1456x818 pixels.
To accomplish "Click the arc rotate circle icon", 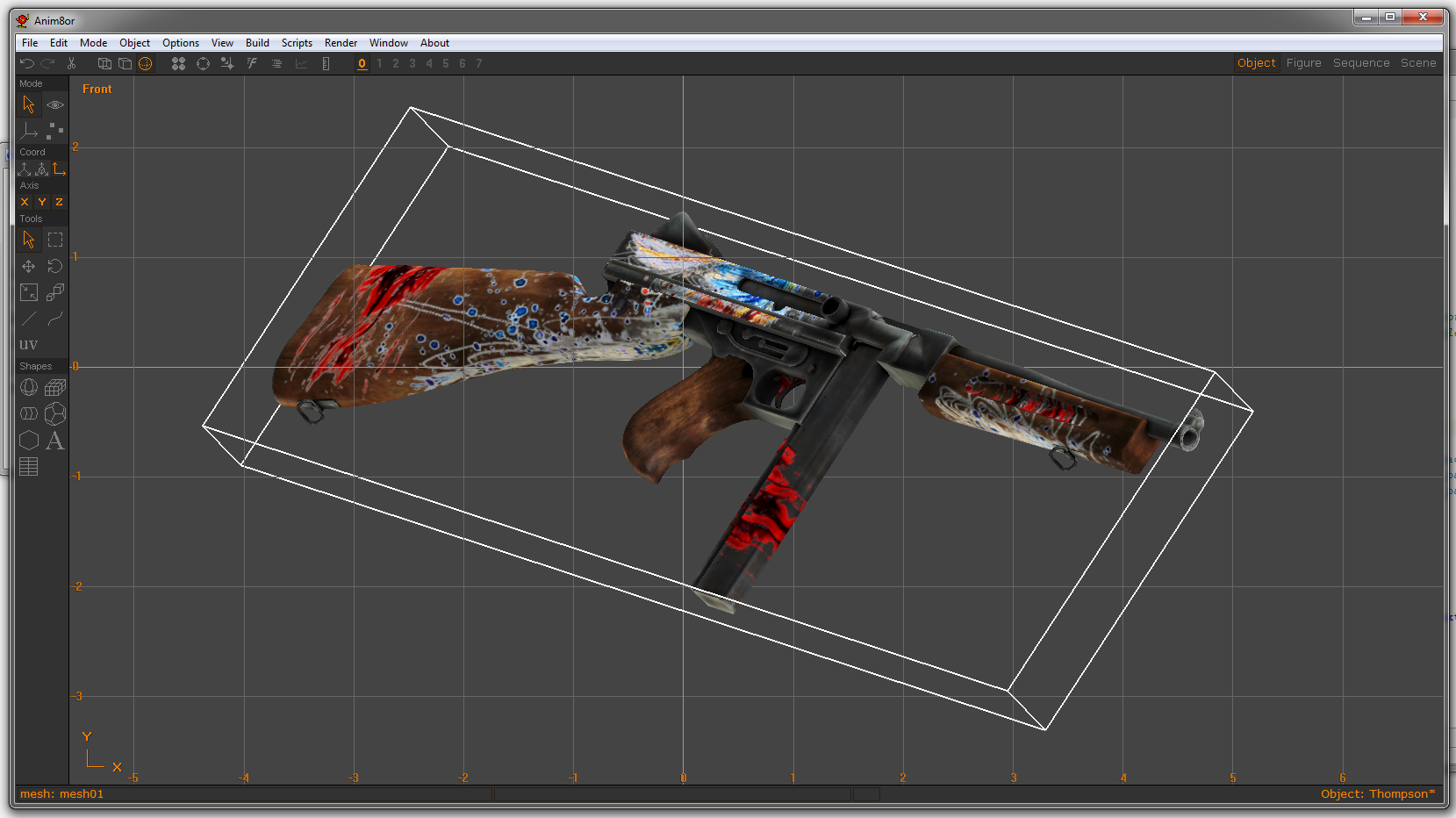I will click(203, 63).
